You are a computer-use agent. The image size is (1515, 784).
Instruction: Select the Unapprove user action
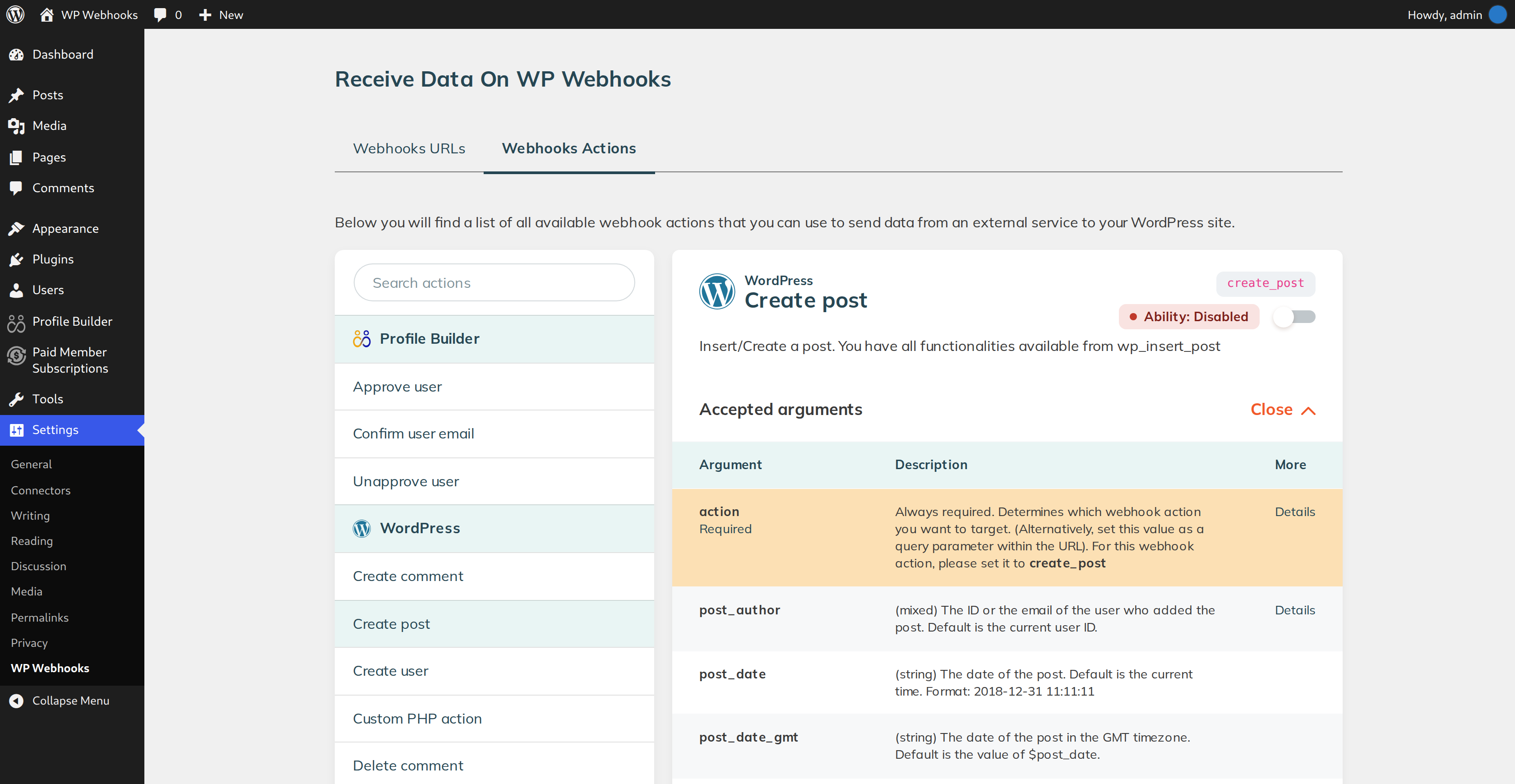494,481
